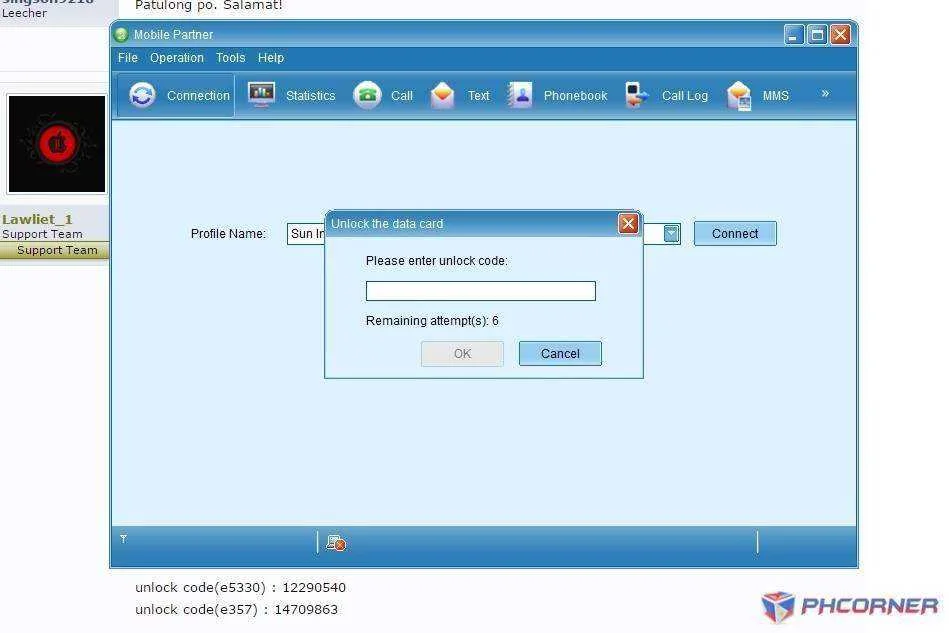The width and height of the screenshot is (949, 633).
Task: Expand the Profile Name dropdown arrow
Action: (x=671, y=234)
